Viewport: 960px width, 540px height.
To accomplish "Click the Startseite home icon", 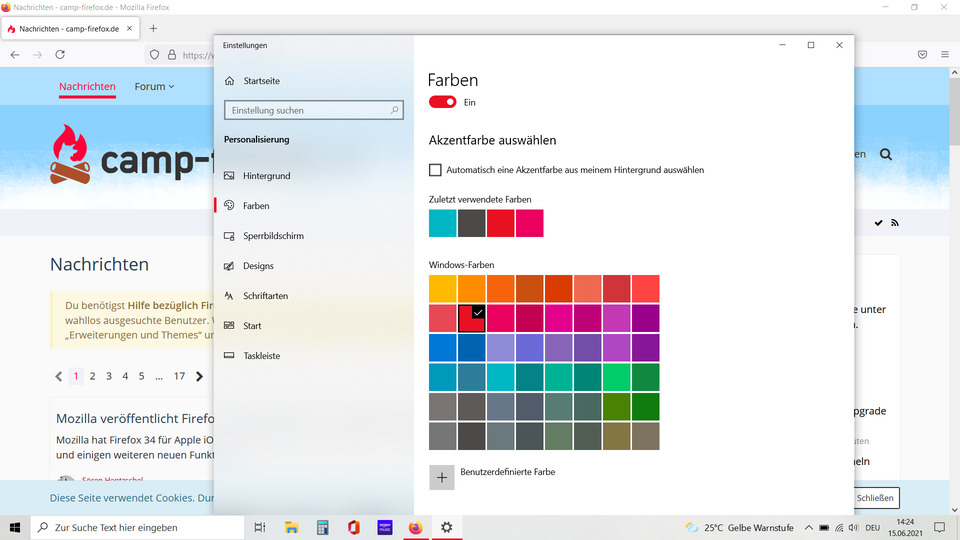I will (230, 80).
